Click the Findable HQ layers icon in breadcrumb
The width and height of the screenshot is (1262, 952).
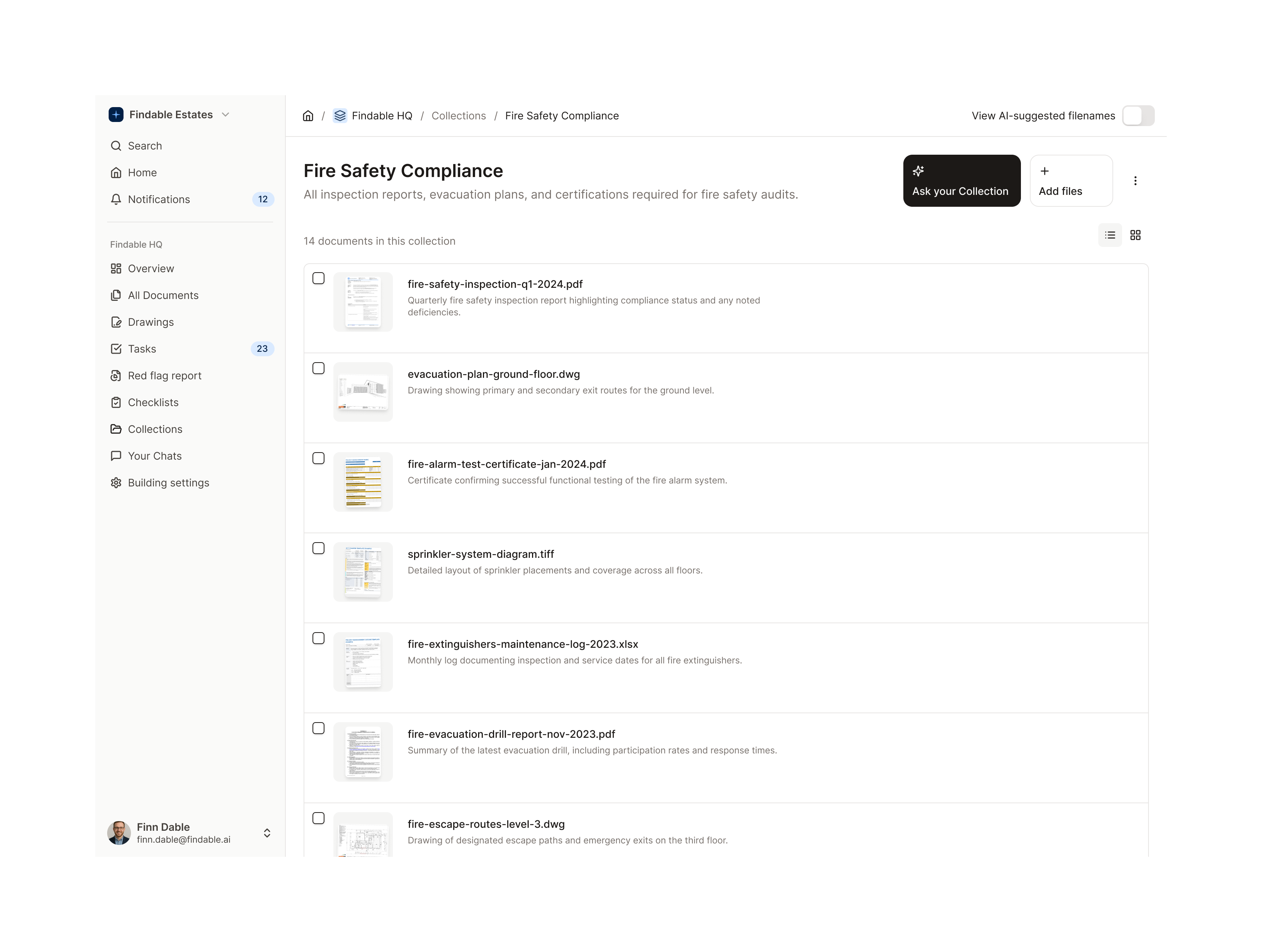pos(340,116)
